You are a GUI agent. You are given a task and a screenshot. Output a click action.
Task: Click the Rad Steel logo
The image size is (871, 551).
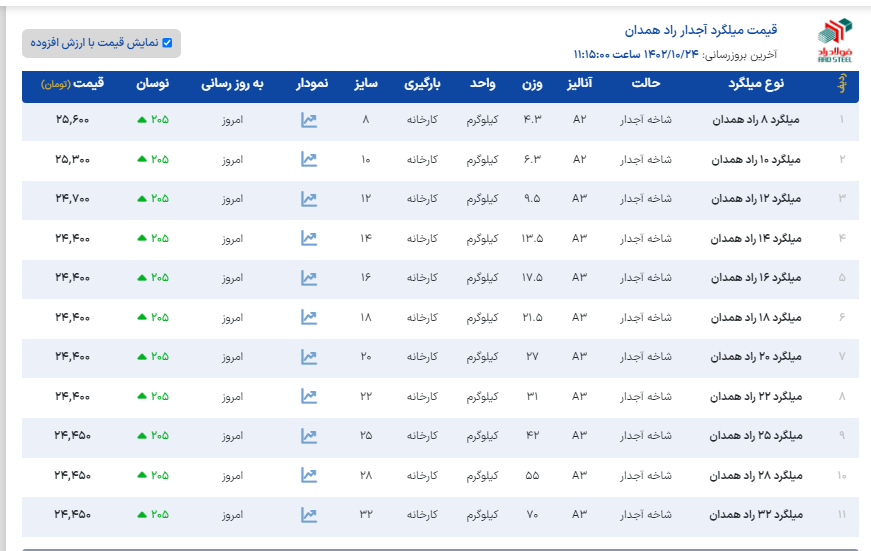[835, 41]
